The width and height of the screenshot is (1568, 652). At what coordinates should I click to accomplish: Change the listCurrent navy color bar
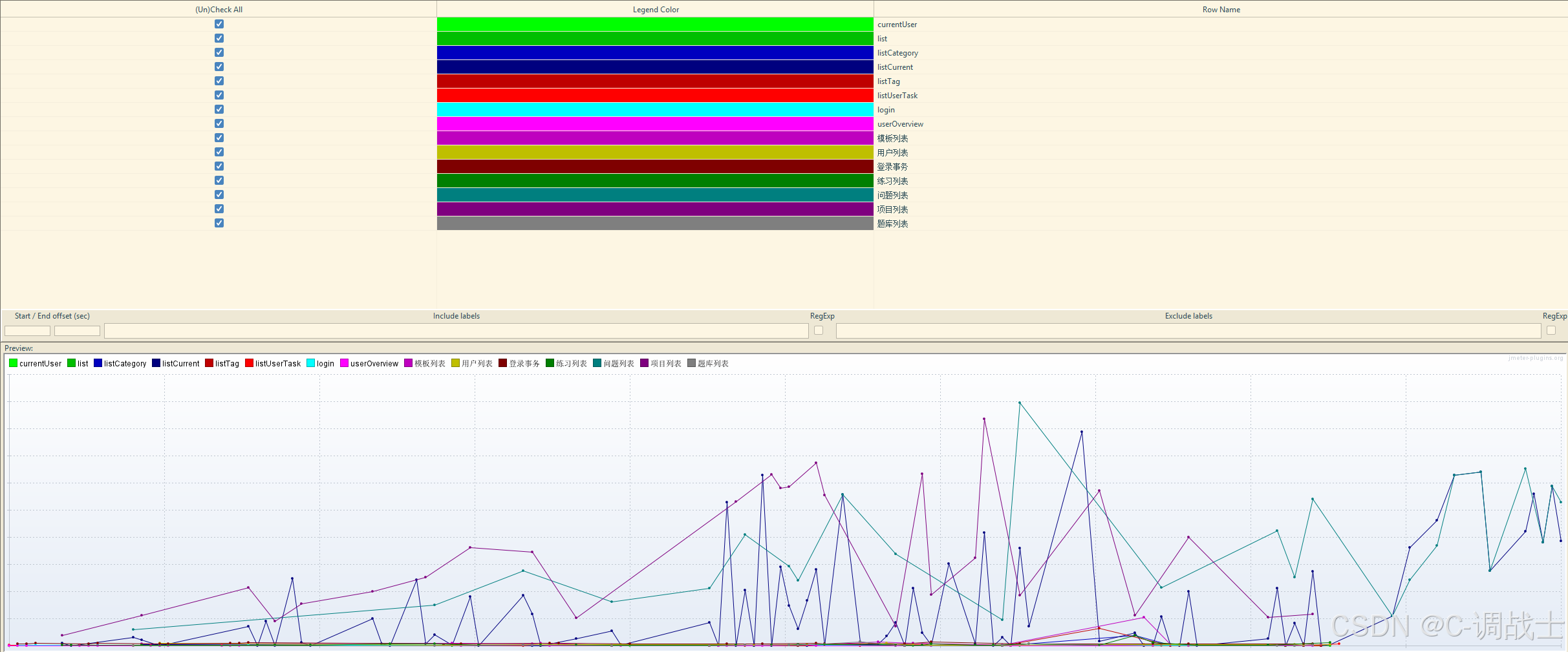coord(655,67)
